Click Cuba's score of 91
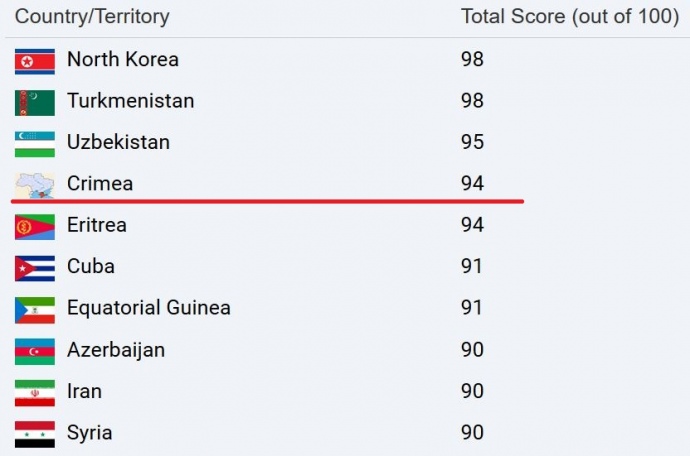 (472, 267)
